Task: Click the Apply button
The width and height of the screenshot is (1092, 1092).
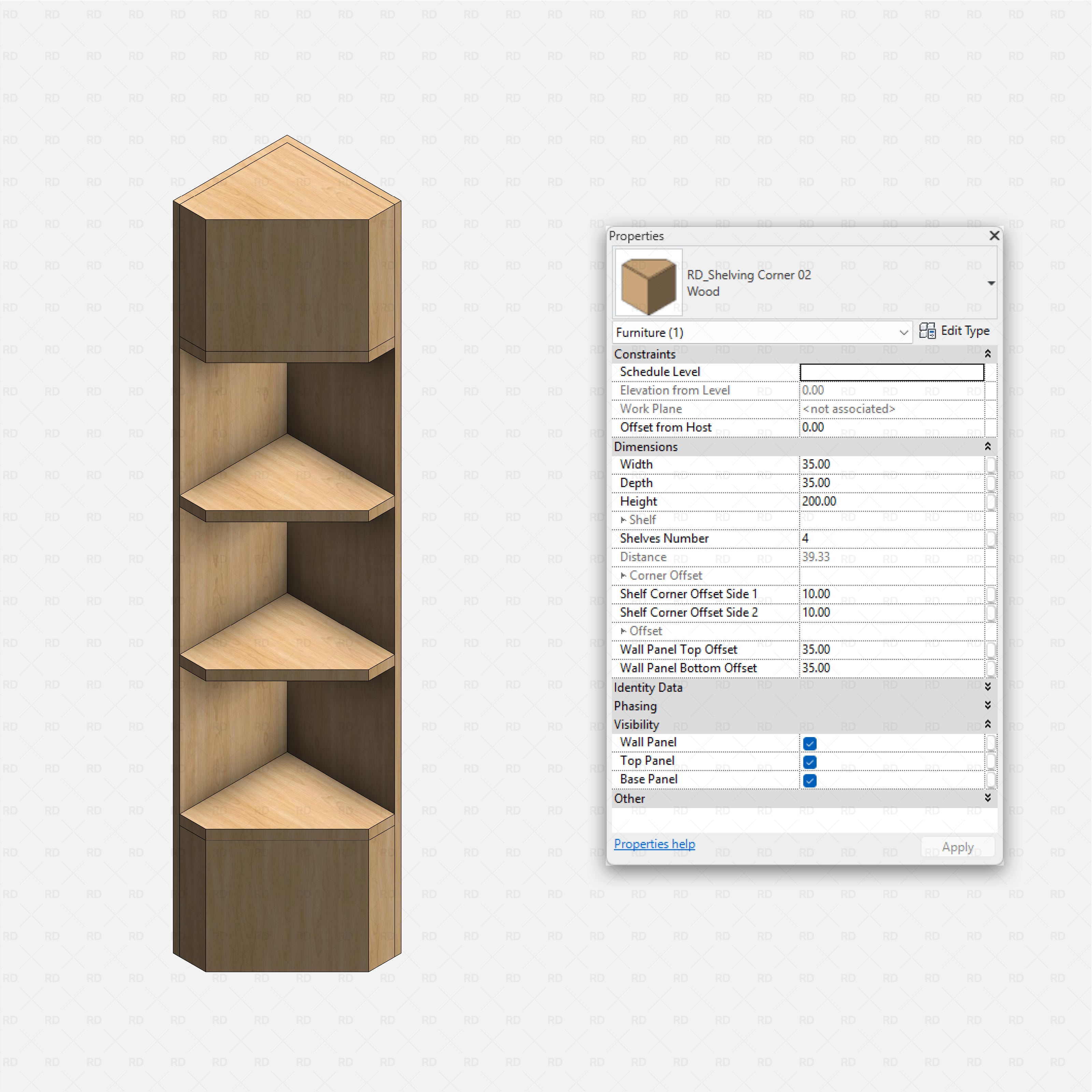Action: 957,846
